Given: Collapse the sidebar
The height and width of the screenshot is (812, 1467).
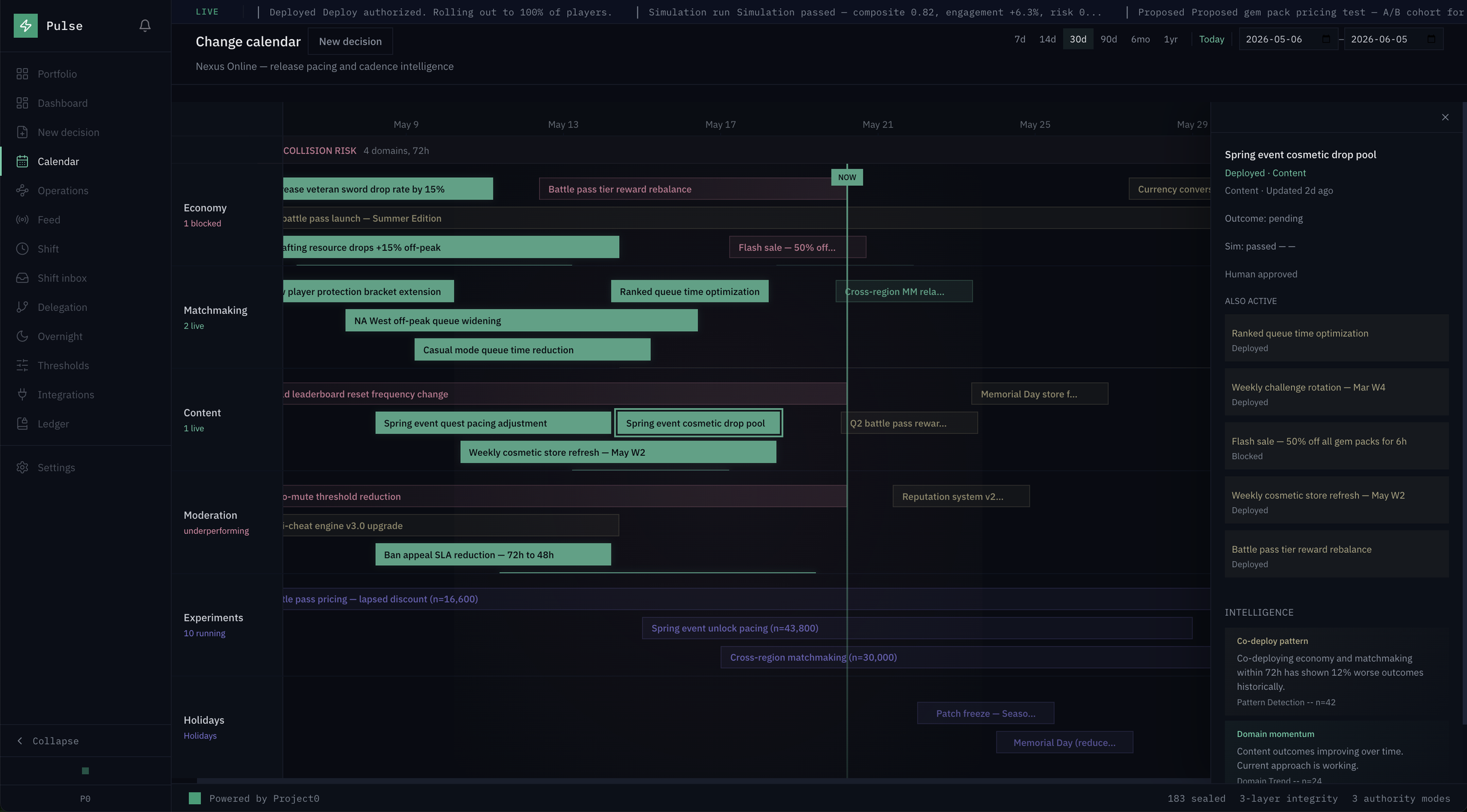Looking at the screenshot, I should click(x=86, y=741).
